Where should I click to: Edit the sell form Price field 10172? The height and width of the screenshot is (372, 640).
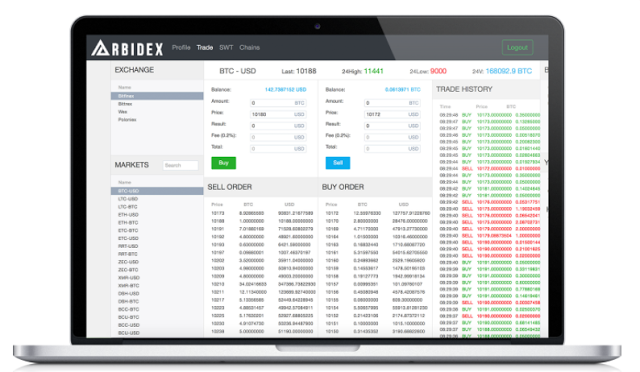click(x=392, y=114)
